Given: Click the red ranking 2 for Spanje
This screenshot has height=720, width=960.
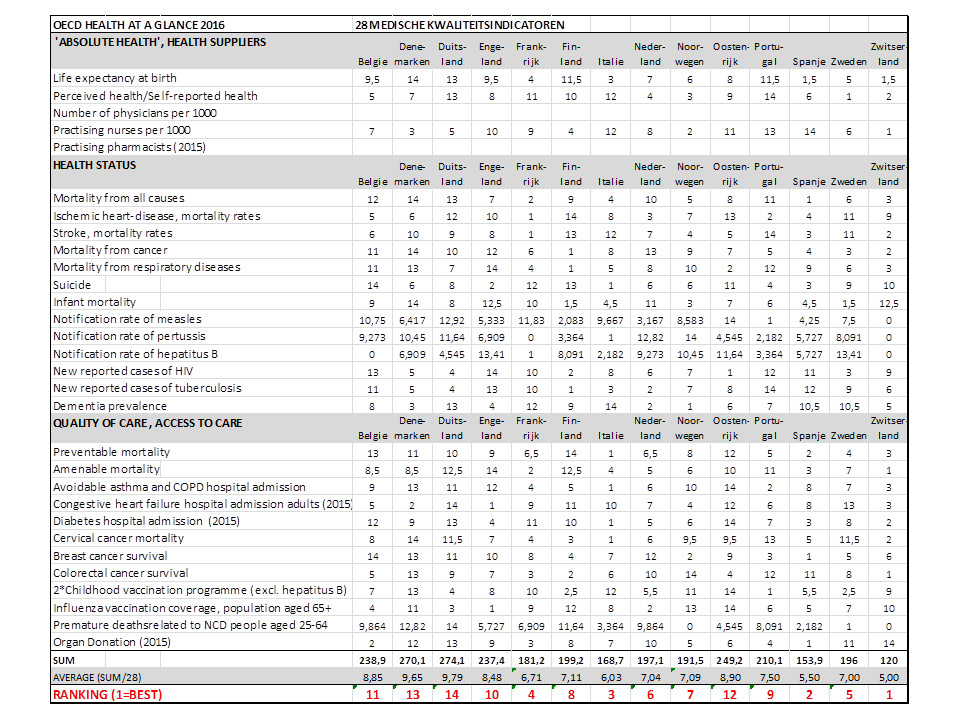Looking at the screenshot, I should (809, 694).
